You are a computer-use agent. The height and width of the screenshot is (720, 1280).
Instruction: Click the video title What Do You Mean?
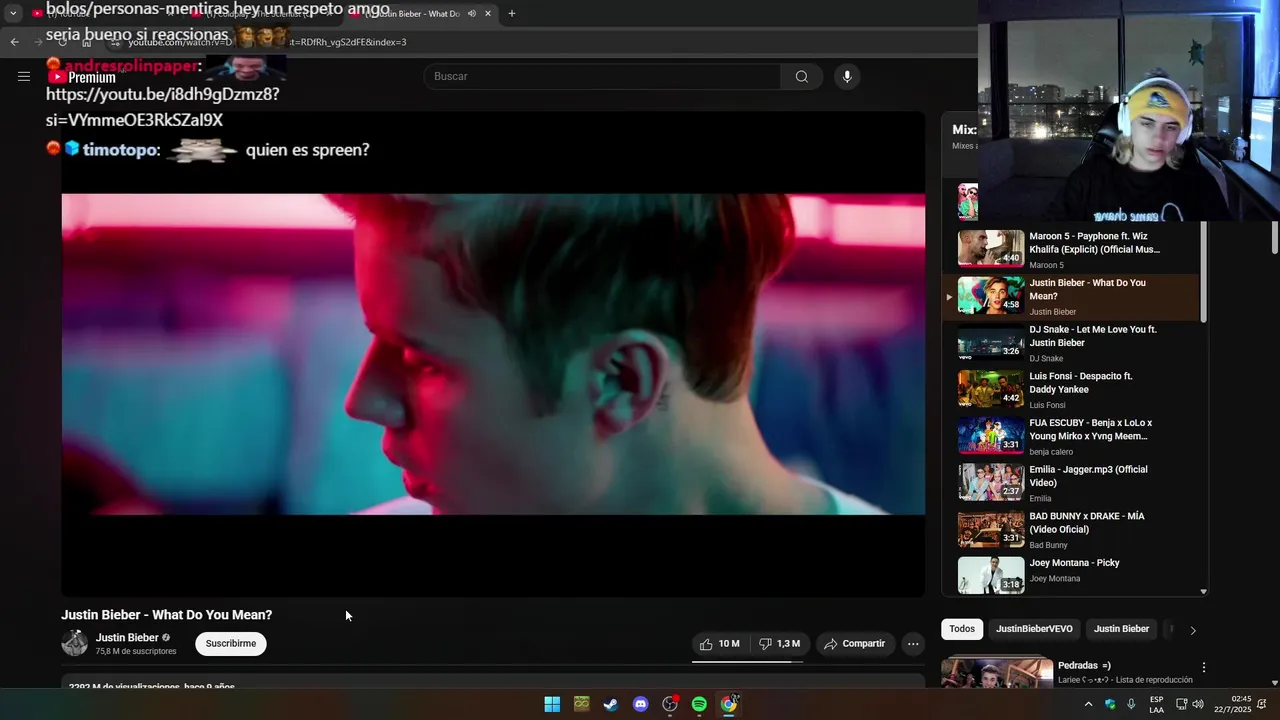(167, 615)
